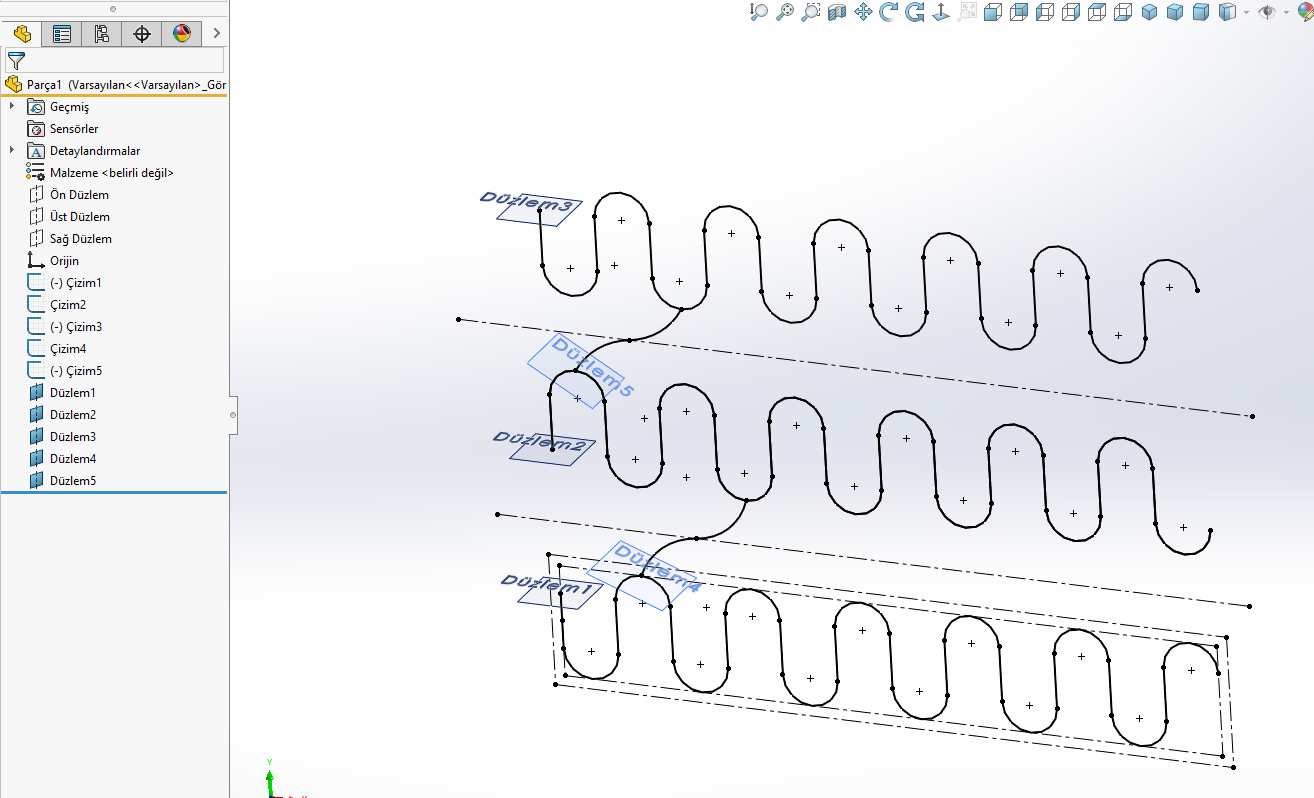The image size is (1314, 798).
Task: Click the Edit Appearance color ball icon
Action: (x=1303, y=12)
